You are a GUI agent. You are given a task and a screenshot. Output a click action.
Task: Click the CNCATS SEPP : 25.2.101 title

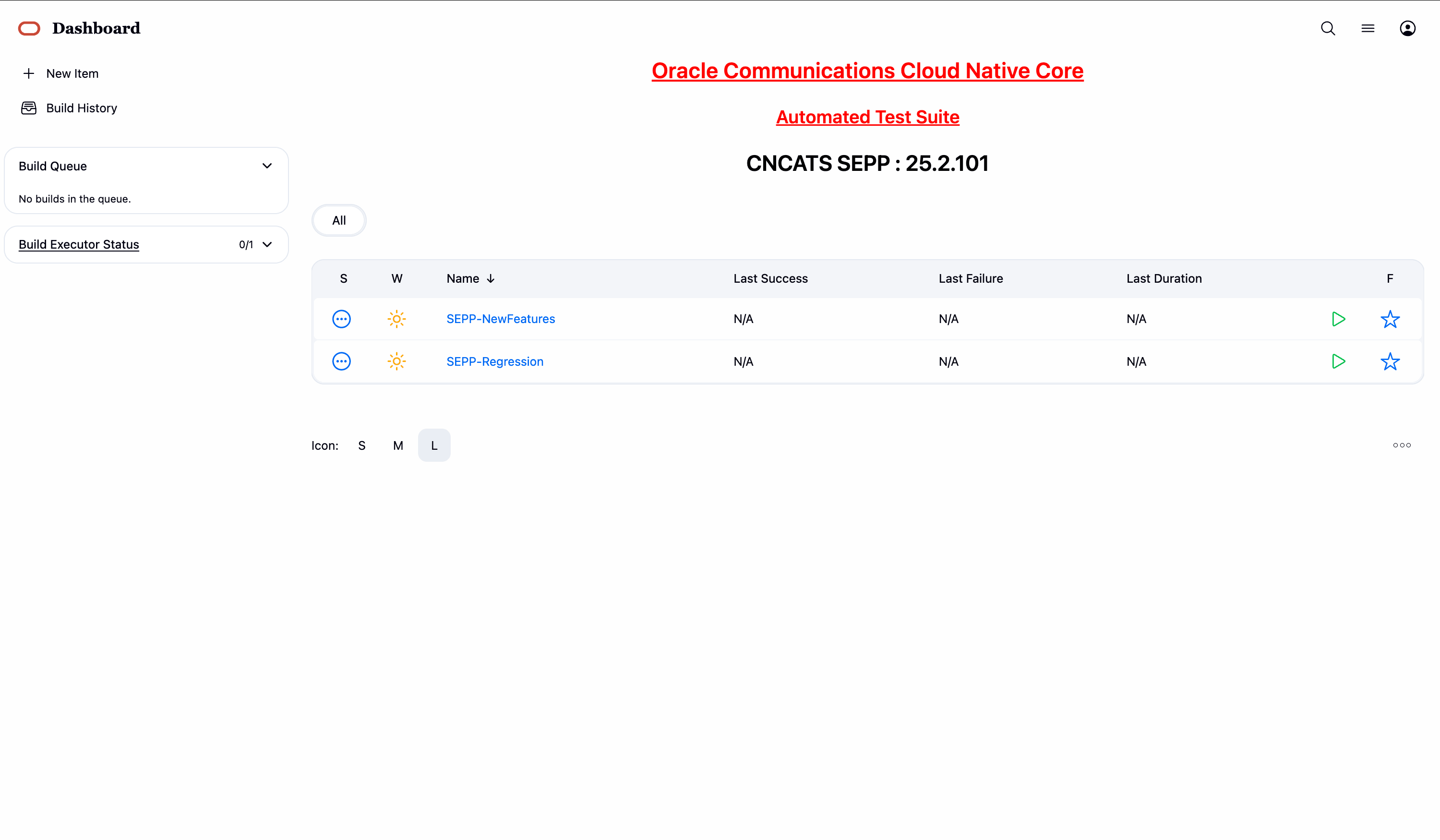pos(867,163)
